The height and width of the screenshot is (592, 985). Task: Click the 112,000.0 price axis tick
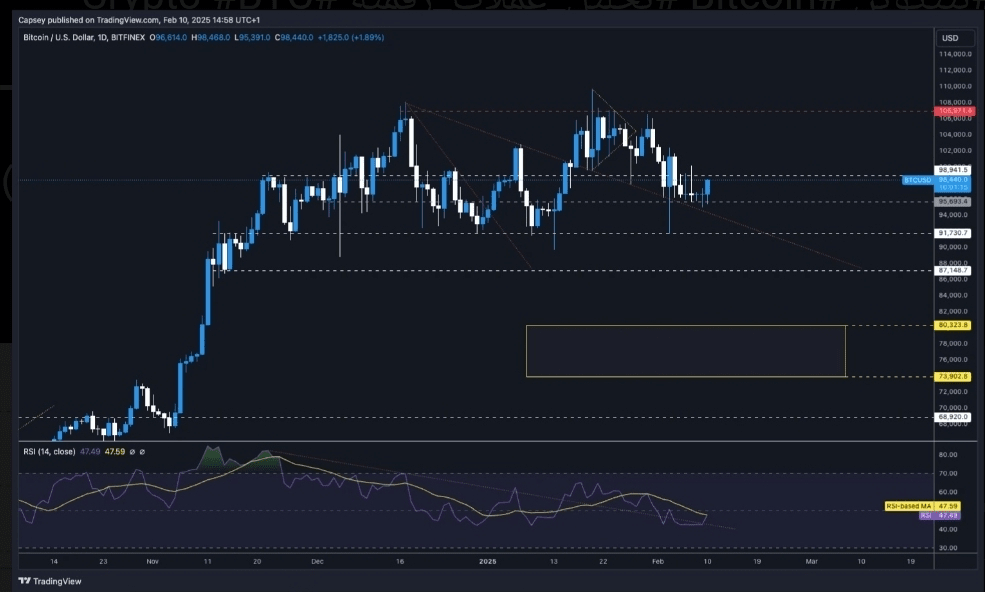pos(955,70)
